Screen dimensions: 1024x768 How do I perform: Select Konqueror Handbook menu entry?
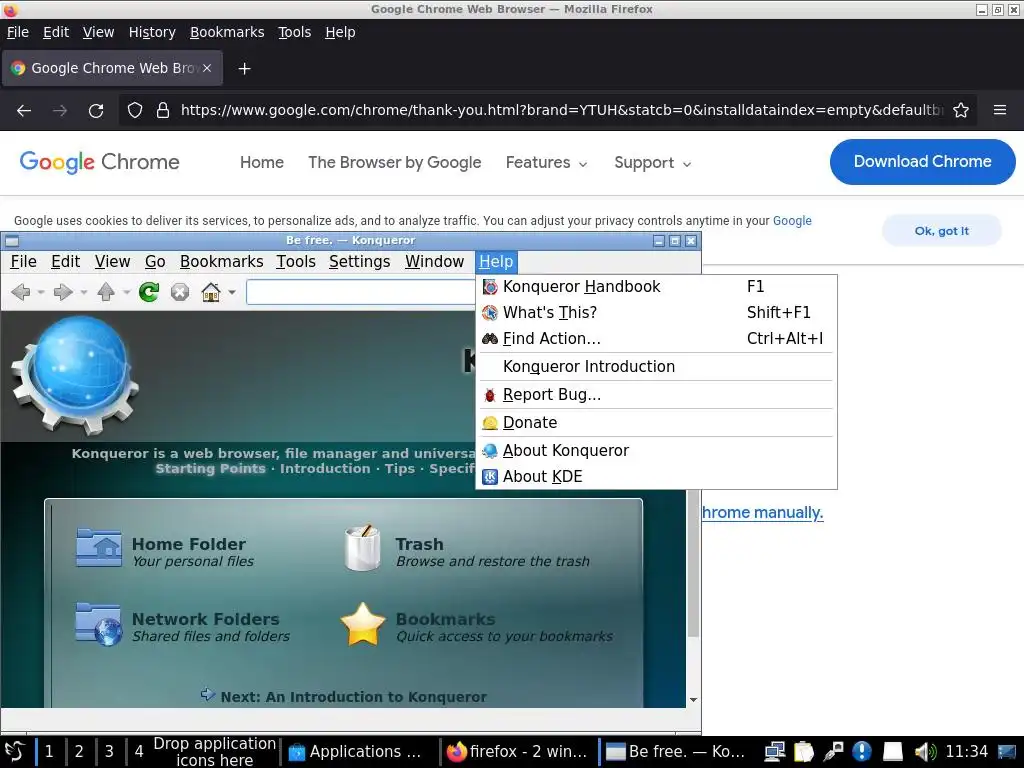point(656,287)
